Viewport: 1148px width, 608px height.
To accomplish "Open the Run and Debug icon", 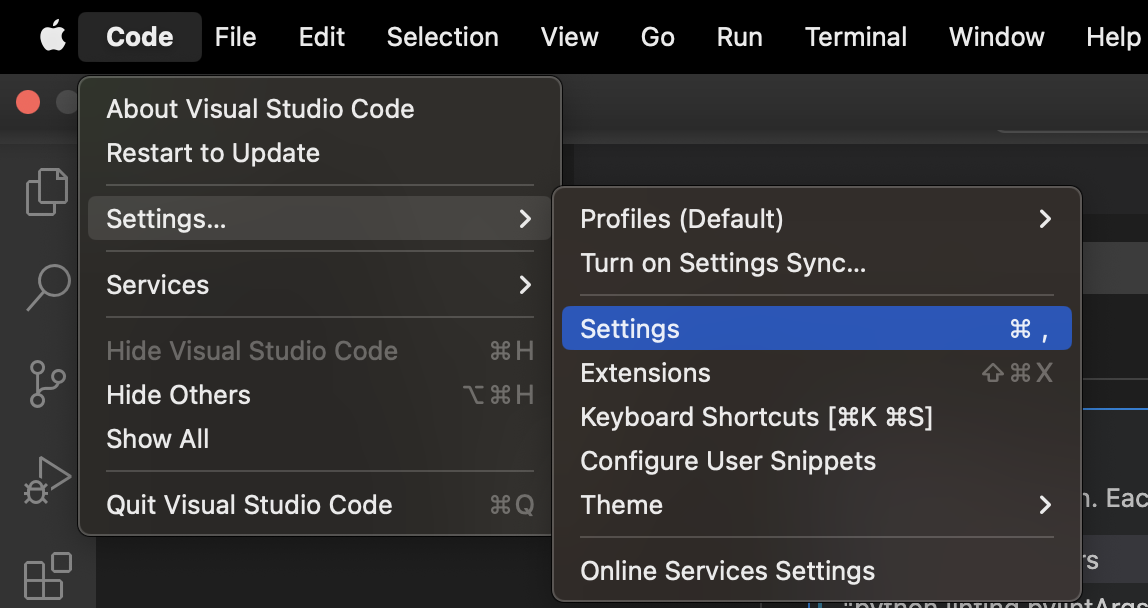I will tap(47, 480).
